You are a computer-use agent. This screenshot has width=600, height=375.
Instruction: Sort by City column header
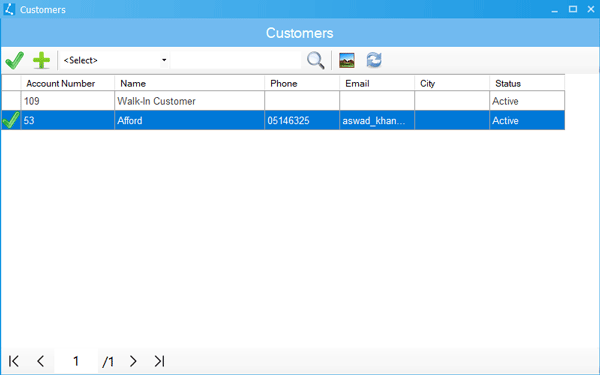pos(452,83)
